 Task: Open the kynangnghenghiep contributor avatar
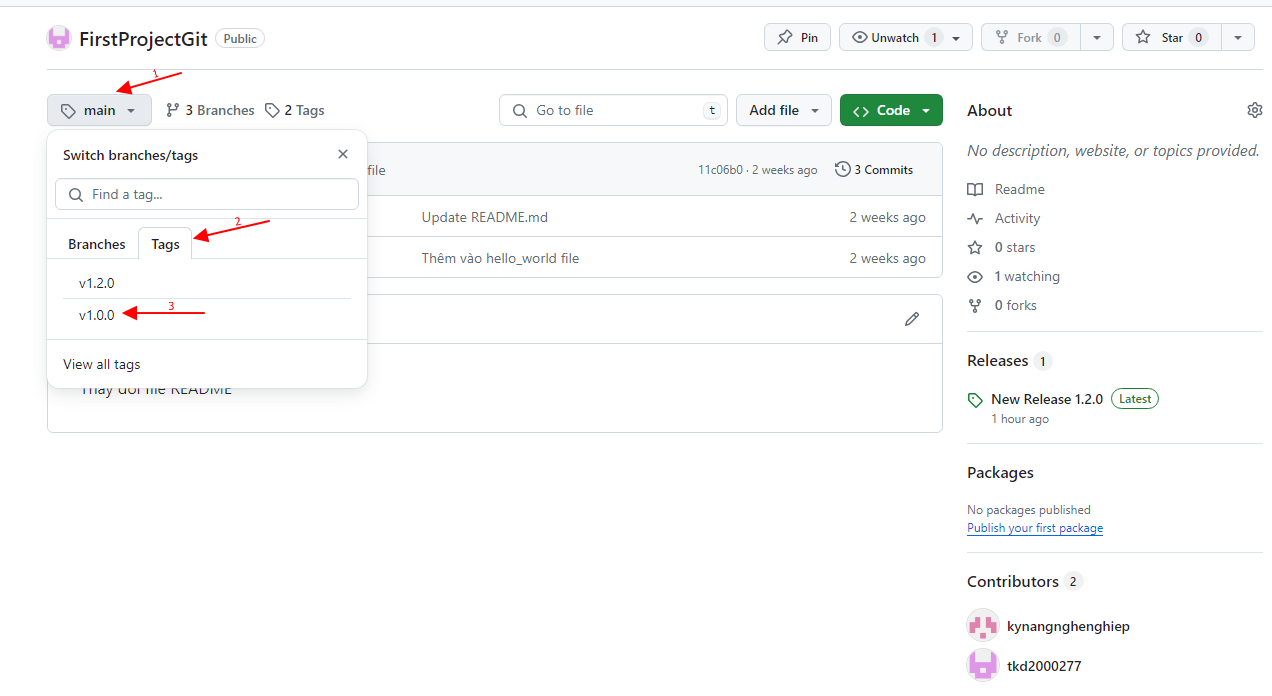point(983,626)
